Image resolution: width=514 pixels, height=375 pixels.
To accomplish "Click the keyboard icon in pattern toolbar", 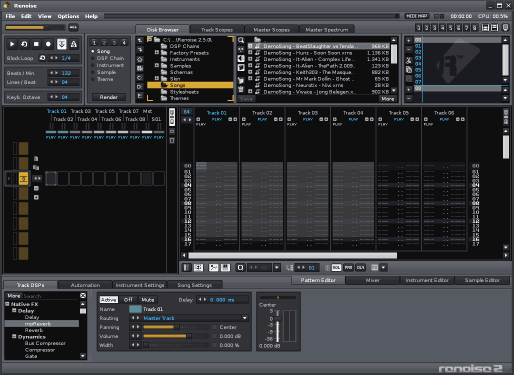I will (x=225, y=268).
